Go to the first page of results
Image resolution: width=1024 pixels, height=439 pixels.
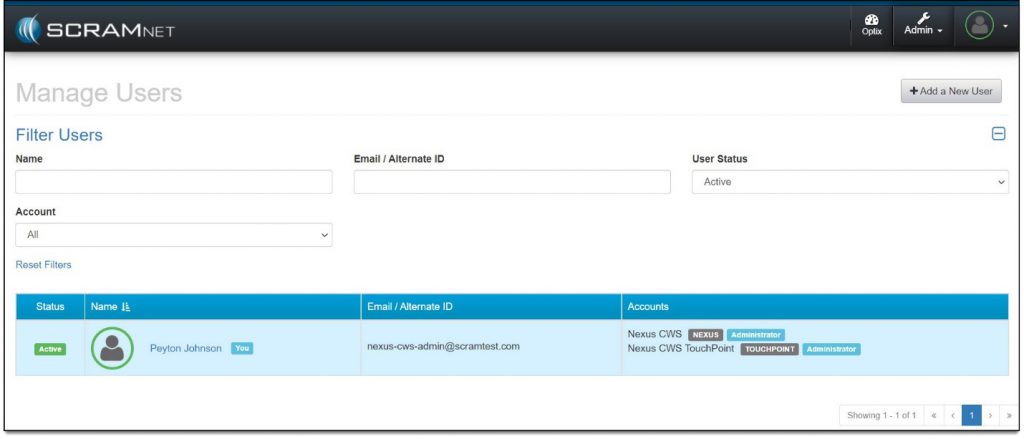(x=934, y=414)
